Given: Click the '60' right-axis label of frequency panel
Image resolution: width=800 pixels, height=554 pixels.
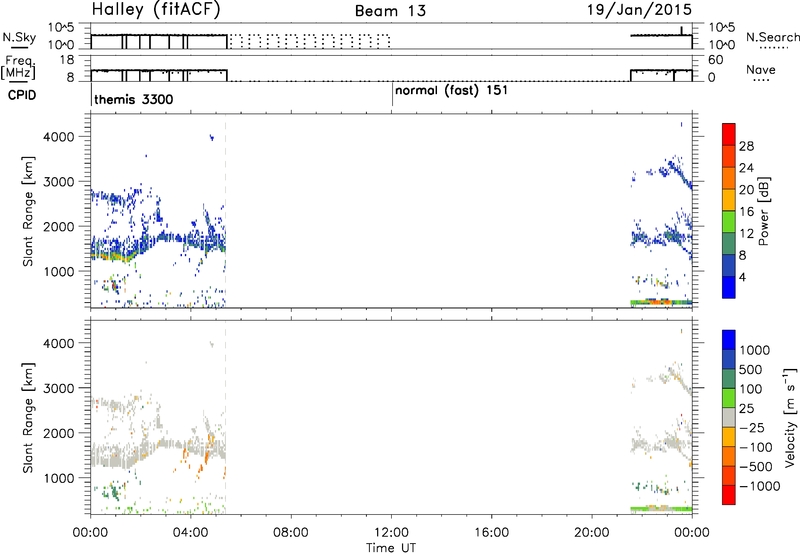Looking at the screenshot, I should coord(716,60).
